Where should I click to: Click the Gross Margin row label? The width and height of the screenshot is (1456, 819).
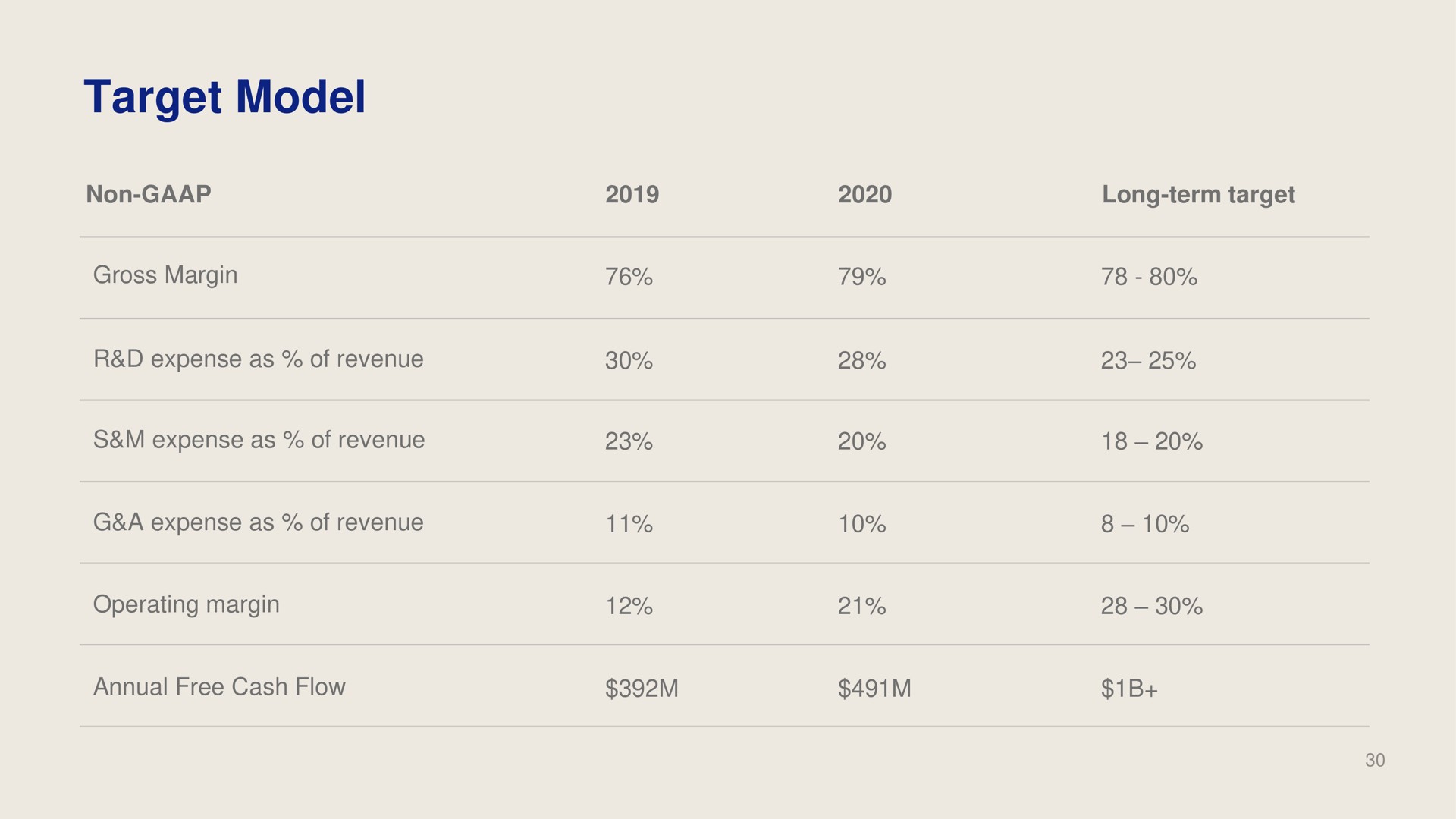[165, 275]
